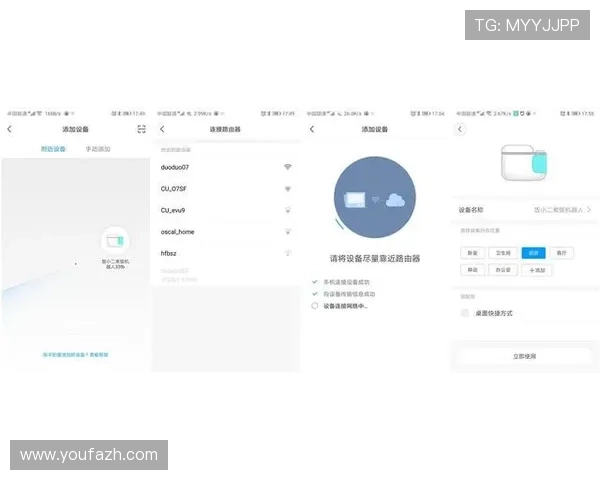Image resolution: width=600 pixels, height=480 pixels.
Task: Tap the circled back arrow on device setup screen
Action: coord(460,129)
